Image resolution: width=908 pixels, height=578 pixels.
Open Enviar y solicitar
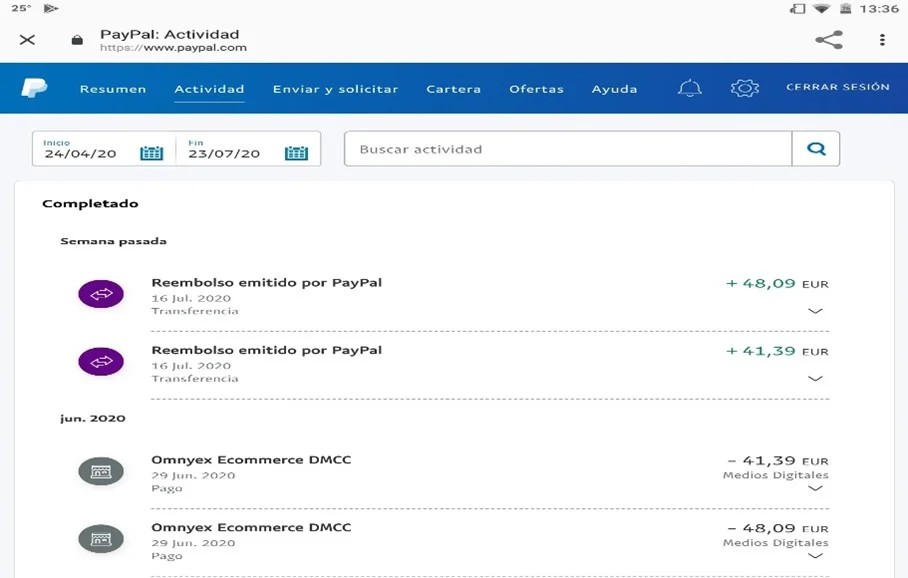point(336,89)
